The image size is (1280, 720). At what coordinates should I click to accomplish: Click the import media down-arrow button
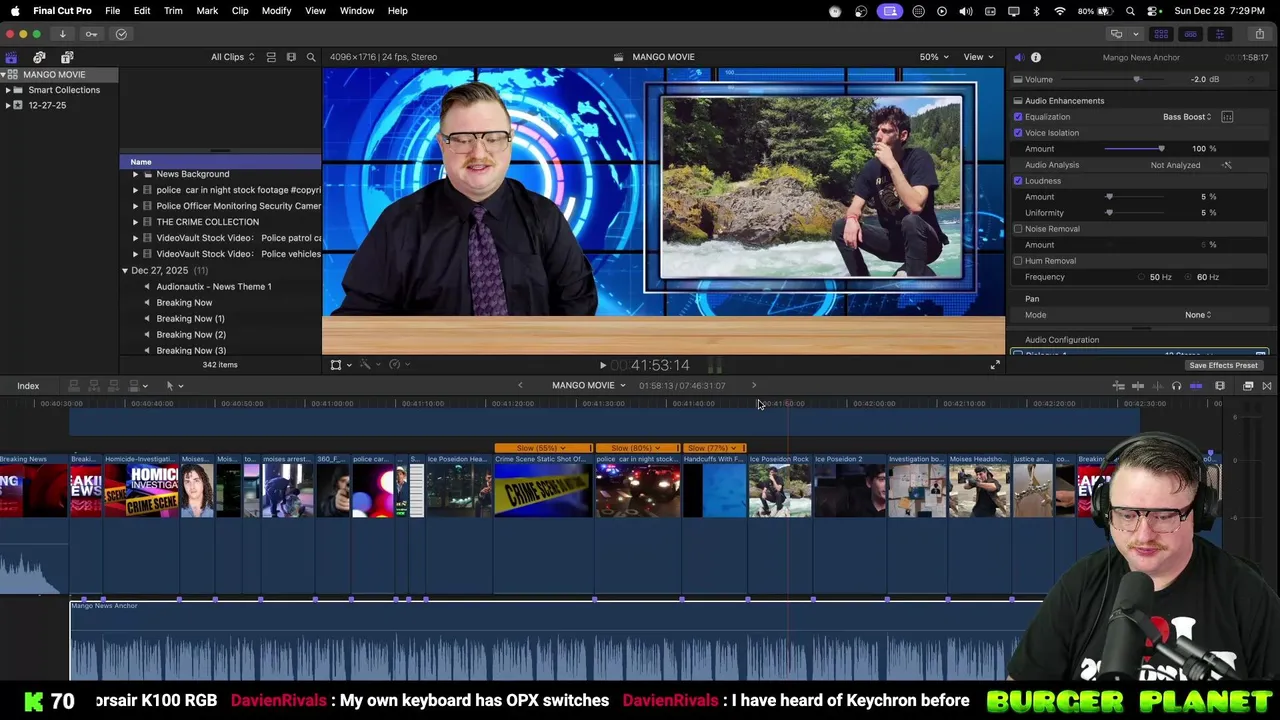coord(62,34)
